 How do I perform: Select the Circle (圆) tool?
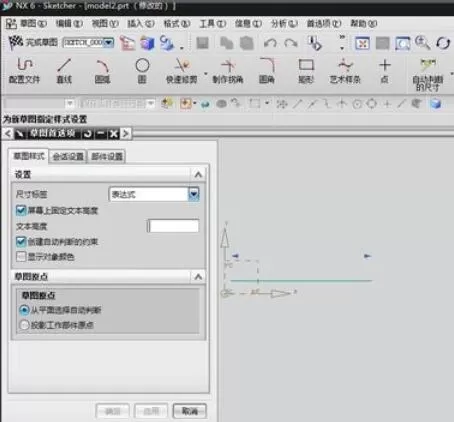(x=142, y=71)
